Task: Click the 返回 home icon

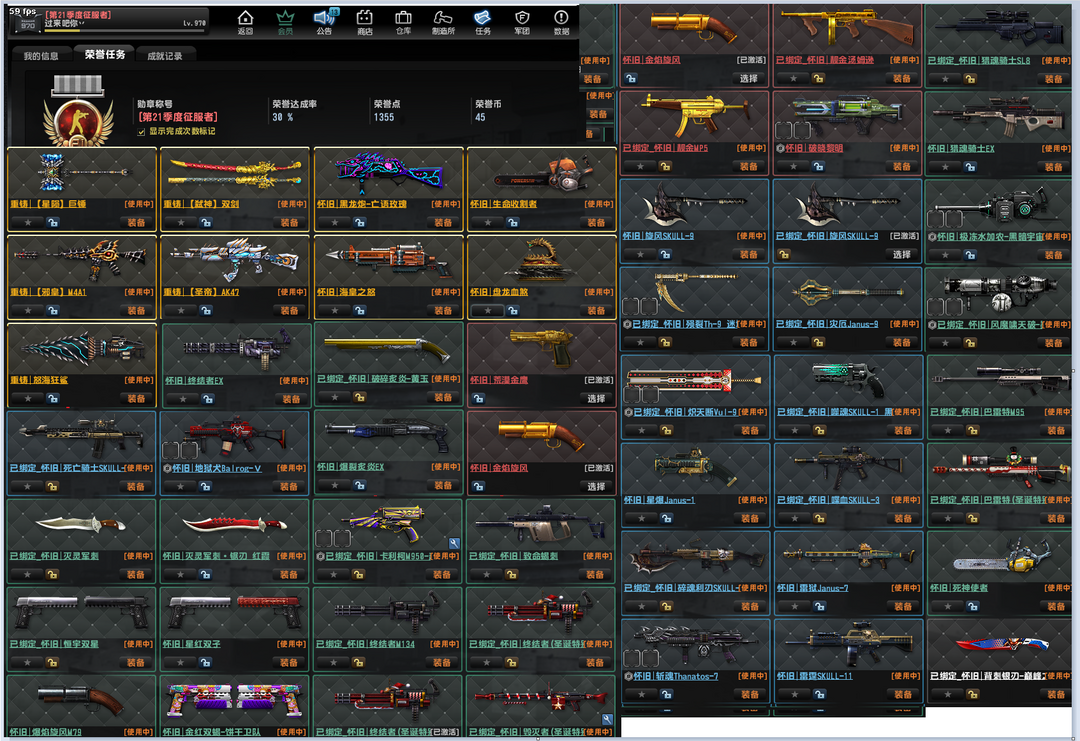Action: (245, 21)
